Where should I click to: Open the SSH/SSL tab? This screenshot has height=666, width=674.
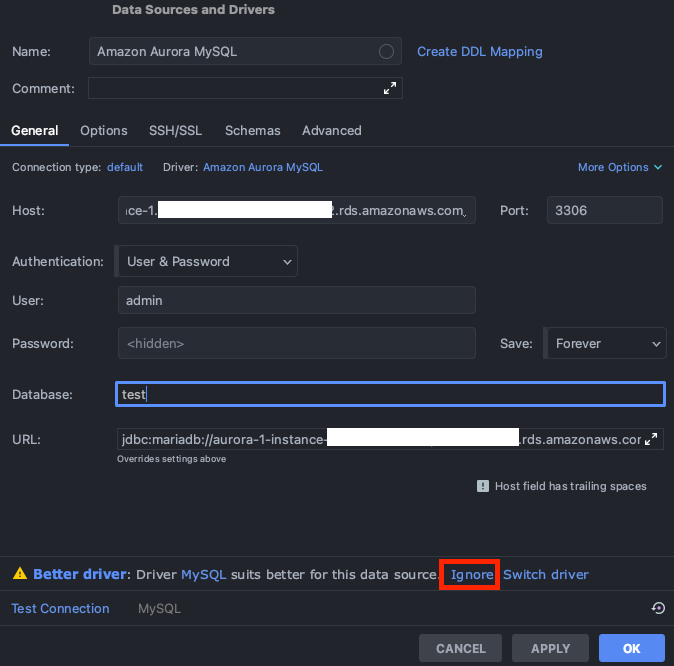click(175, 131)
